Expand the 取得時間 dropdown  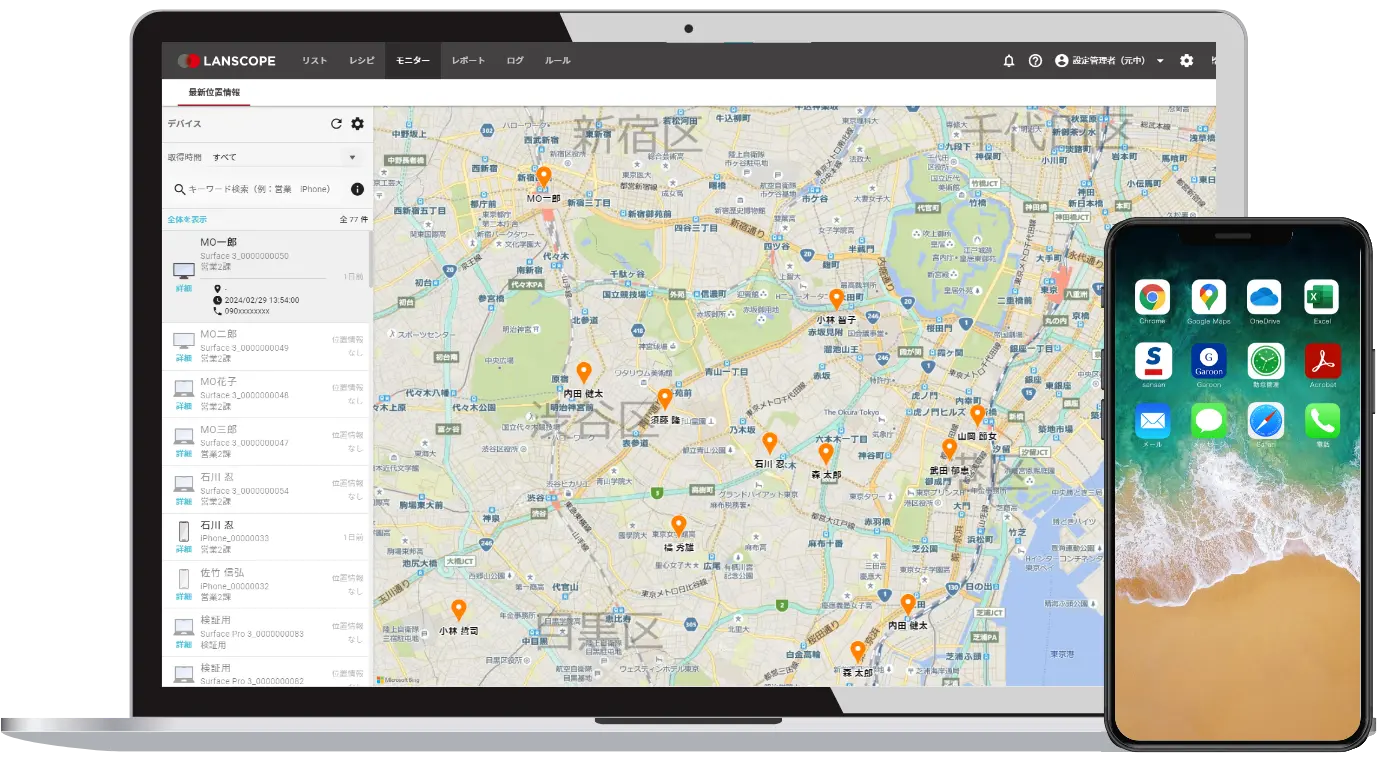(351, 158)
